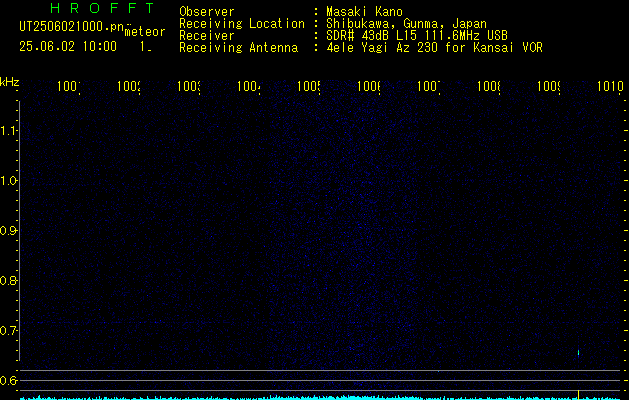Image resolution: width=629 pixels, height=400 pixels.
Task: Click the Receiving Location label
Action: tap(242, 24)
